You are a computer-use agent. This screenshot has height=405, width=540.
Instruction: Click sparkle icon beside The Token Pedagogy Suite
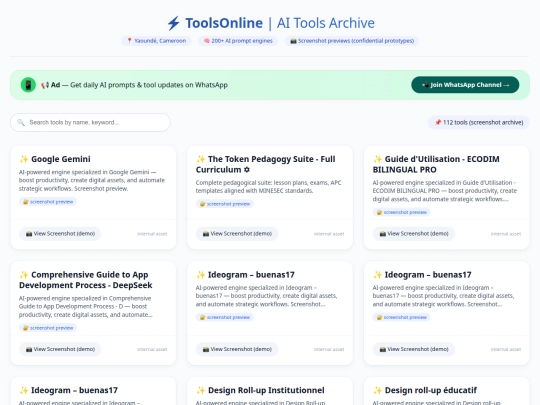click(x=201, y=159)
